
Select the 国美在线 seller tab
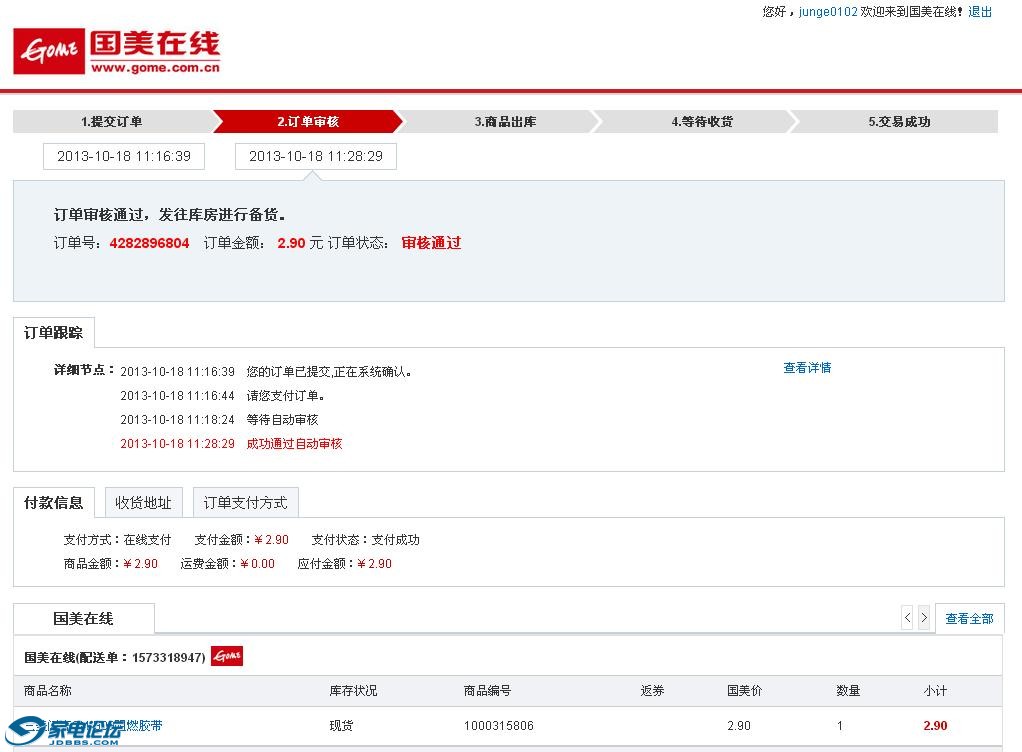coord(83,618)
